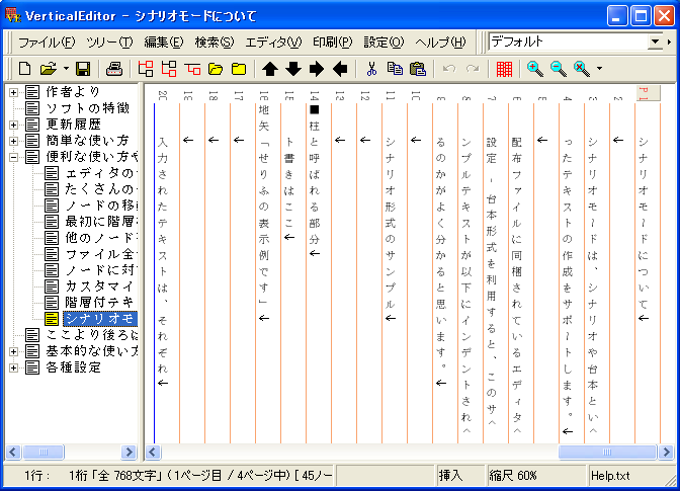Viewport: 680px width, 491px height.
Task: Open the 設定(O) menu
Action: [383, 42]
